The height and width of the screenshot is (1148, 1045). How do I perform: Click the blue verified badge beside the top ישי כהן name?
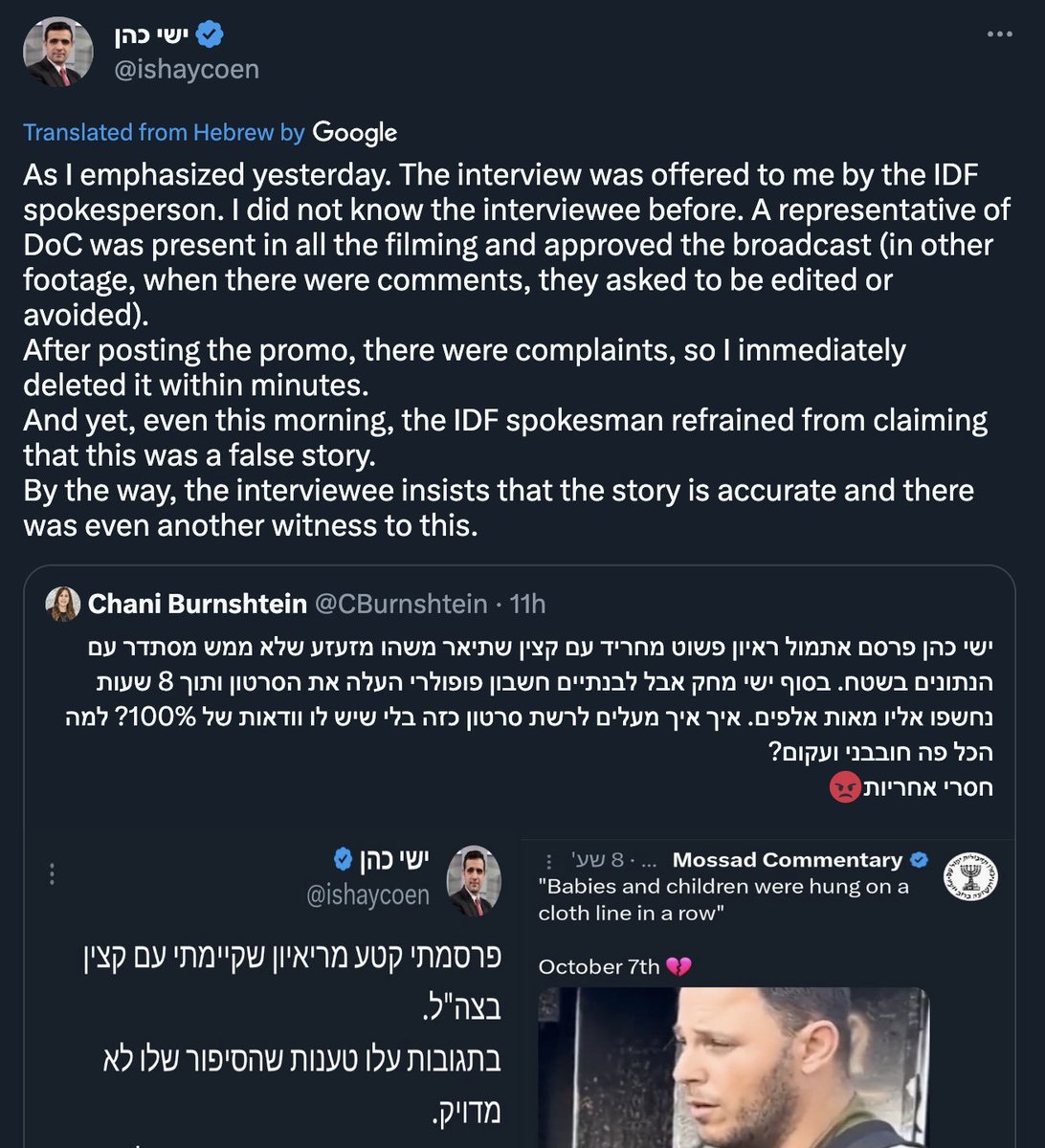pos(210,35)
